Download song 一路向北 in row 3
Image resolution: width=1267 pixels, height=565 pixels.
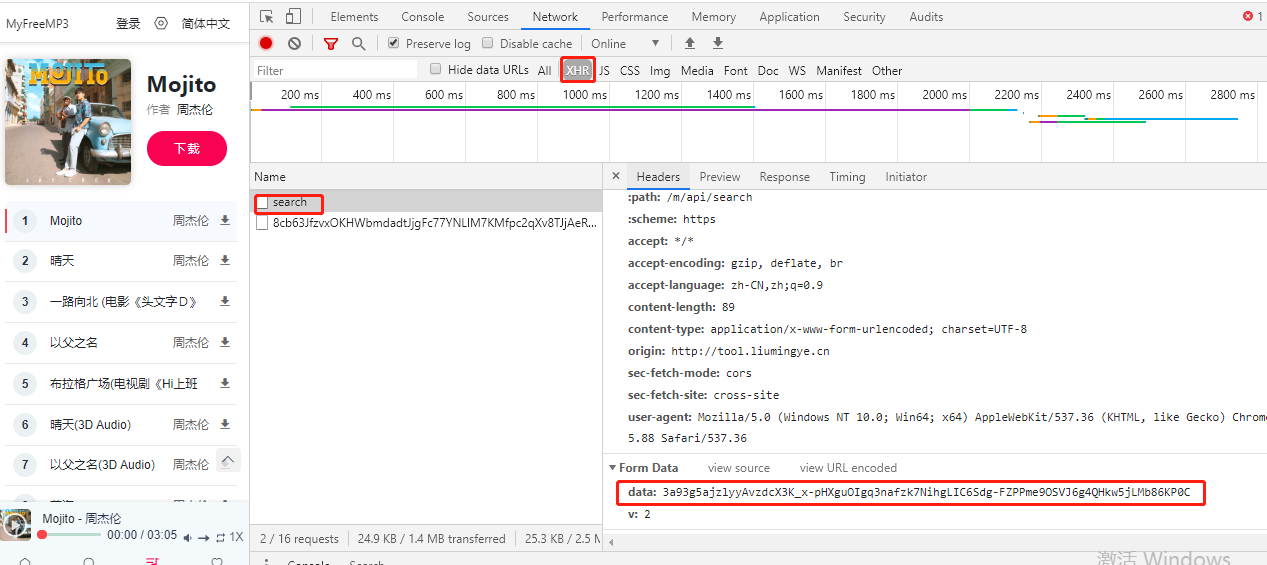click(x=225, y=301)
